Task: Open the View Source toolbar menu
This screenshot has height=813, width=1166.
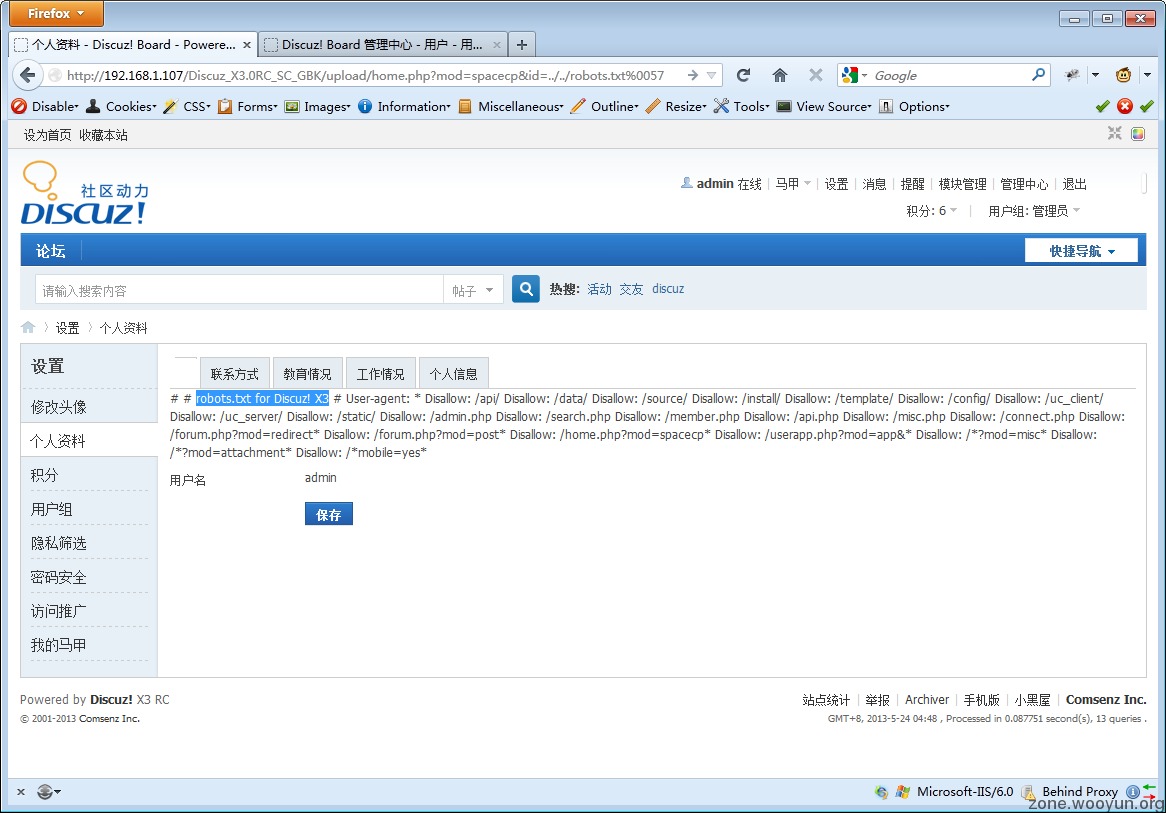Action: click(824, 106)
